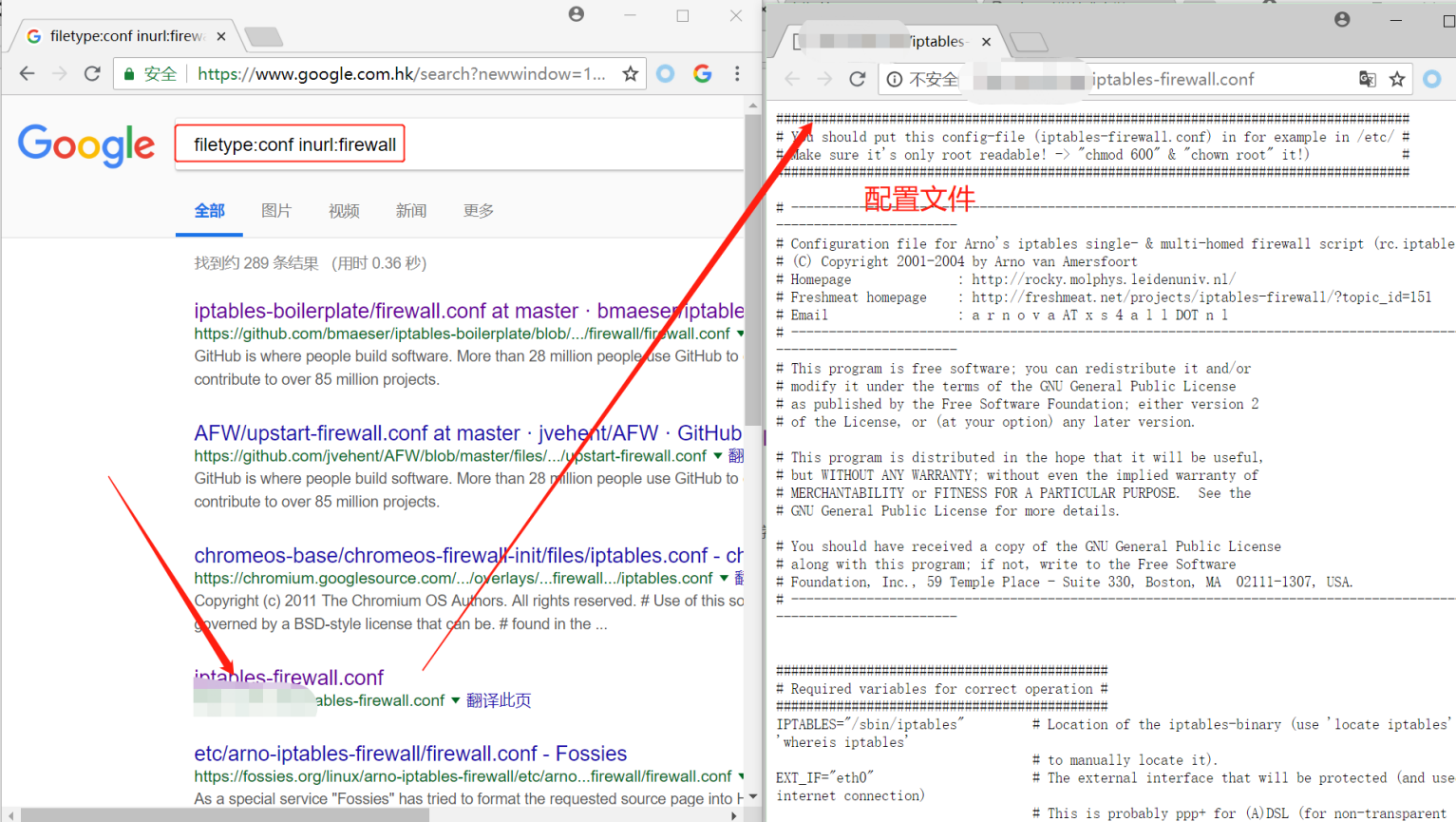
Task: Close the filetype:conf inurl:firewall tab
Action: (221, 36)
